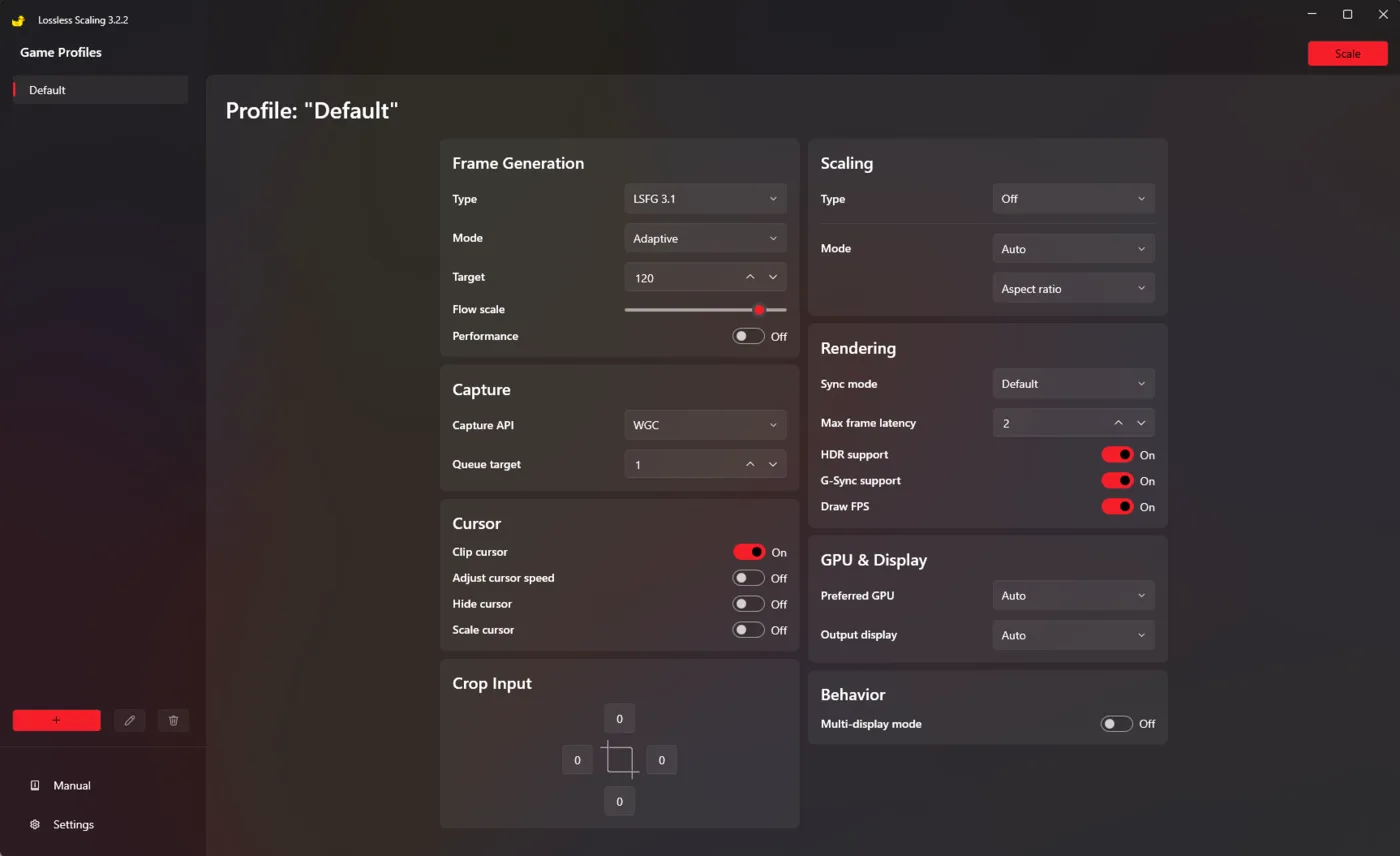Open Scaling Mode dropdown set to Auto
Viewport: 1400px width, 856px height.
click(x=1073, y=249)
